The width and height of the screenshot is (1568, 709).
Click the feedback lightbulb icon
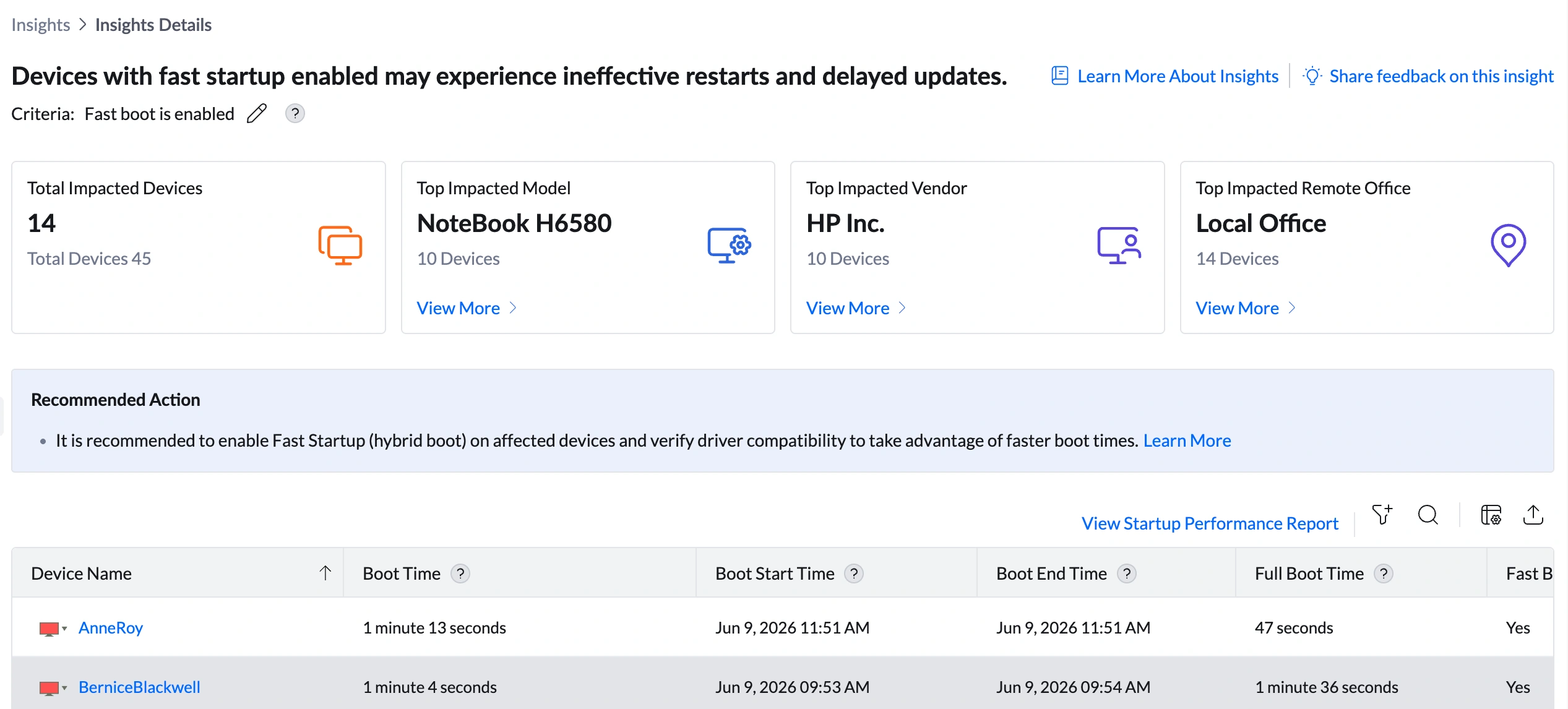(x=1312, y=76)
